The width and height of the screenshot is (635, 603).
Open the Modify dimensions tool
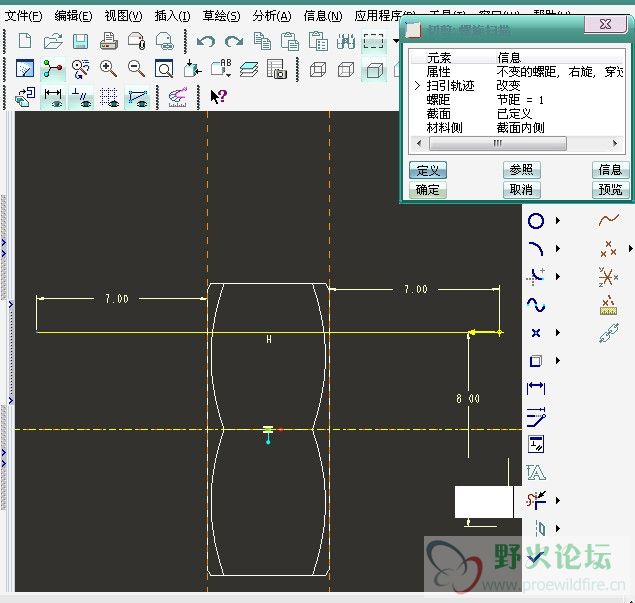coord(536,416)
